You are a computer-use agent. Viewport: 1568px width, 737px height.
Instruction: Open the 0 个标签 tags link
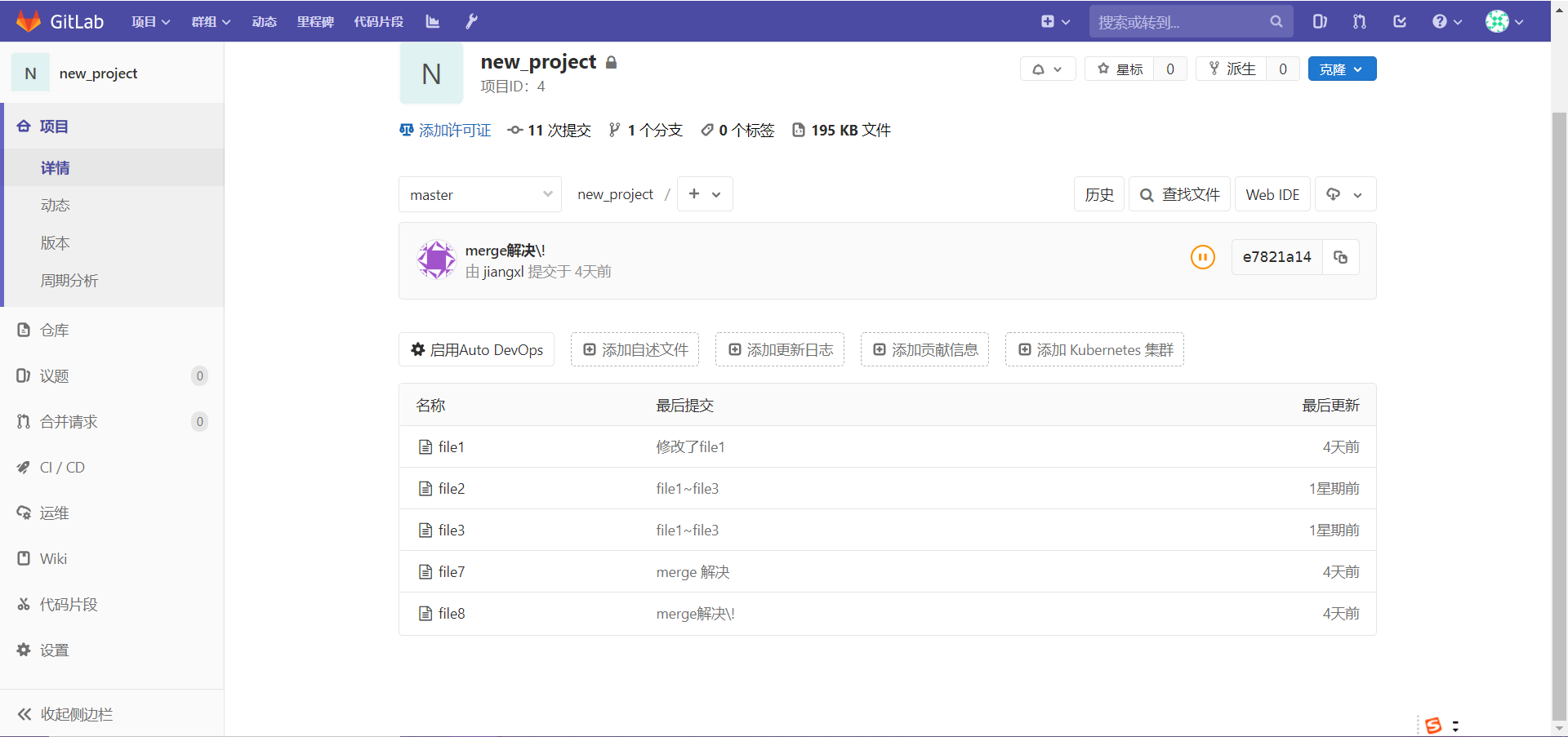[x=737, y=131]
